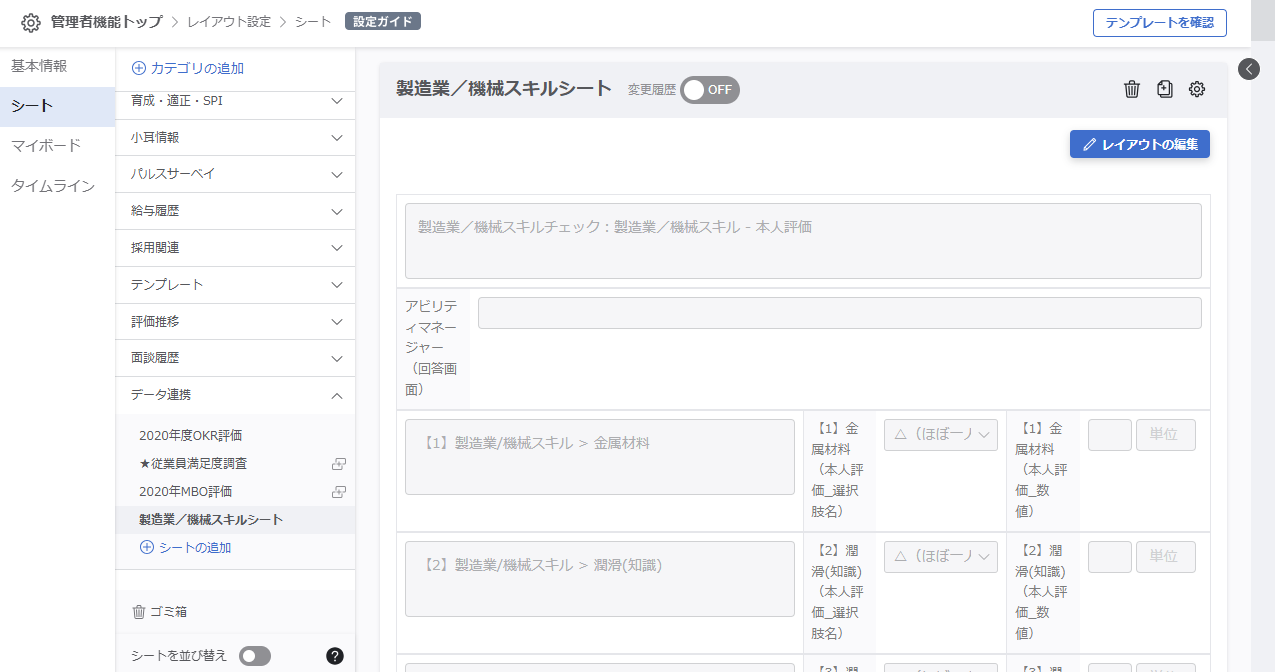Select the 2020年度OKR評価 sheet
Screen dimensions: 1275x672
pyautogui.click(x=191, y=436)
